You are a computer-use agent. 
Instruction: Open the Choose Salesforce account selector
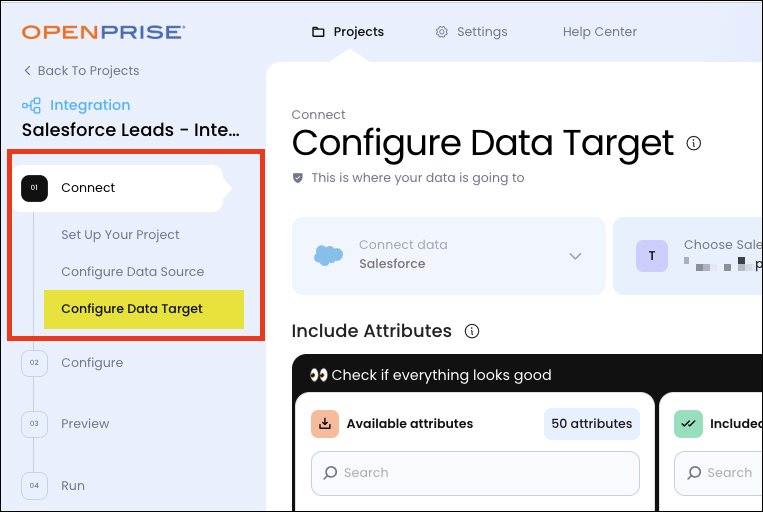point(688,256)
